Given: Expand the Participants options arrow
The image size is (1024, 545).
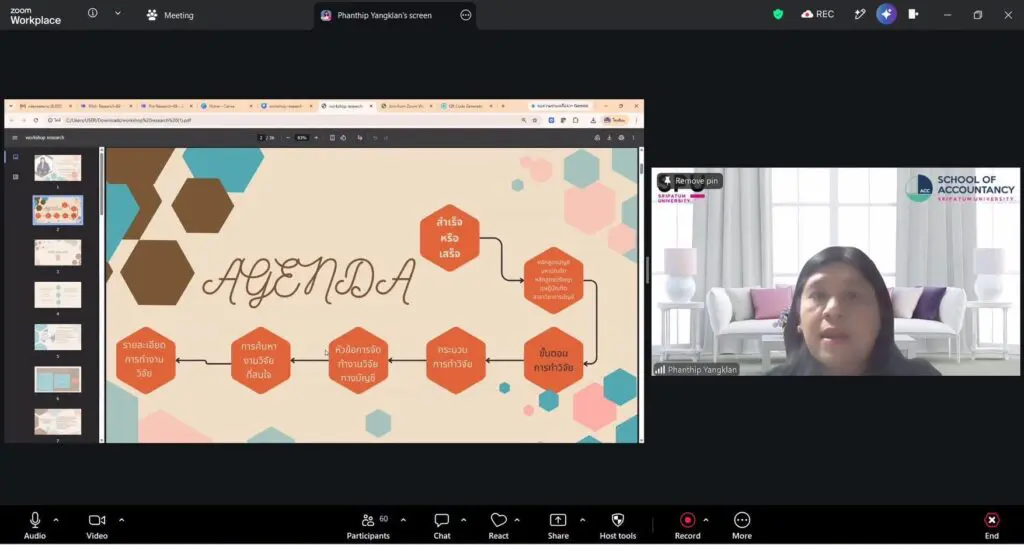Looking at the screenshot, I should (x=403, y=520).
